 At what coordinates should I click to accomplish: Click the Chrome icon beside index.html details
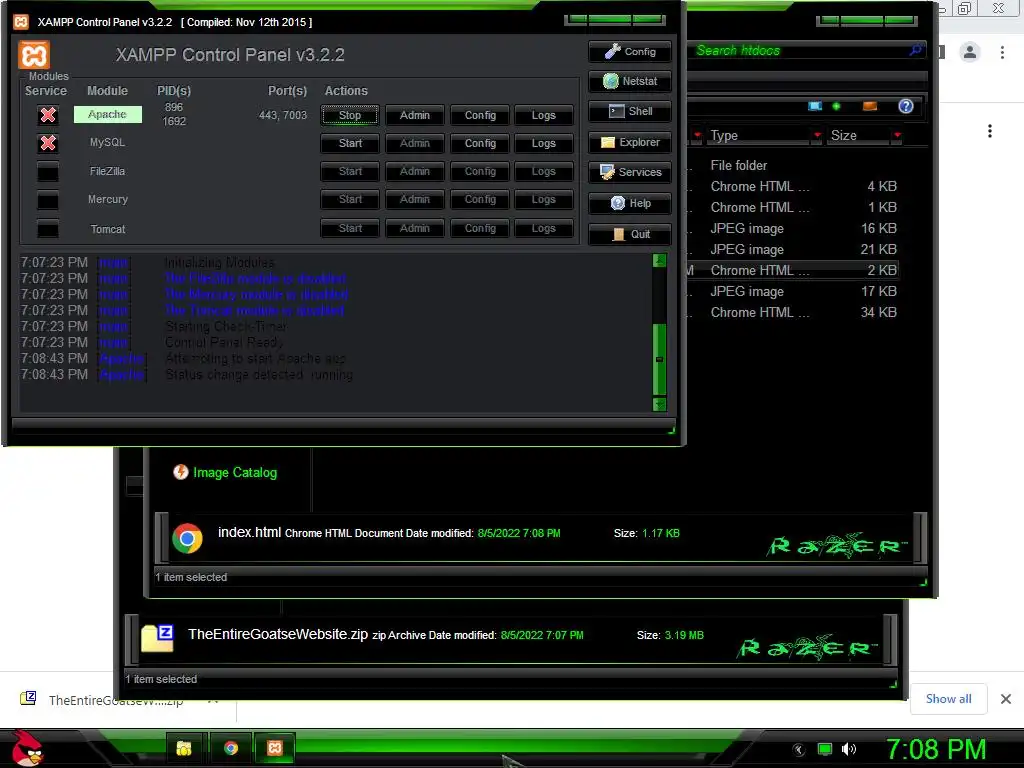[187, 538]
